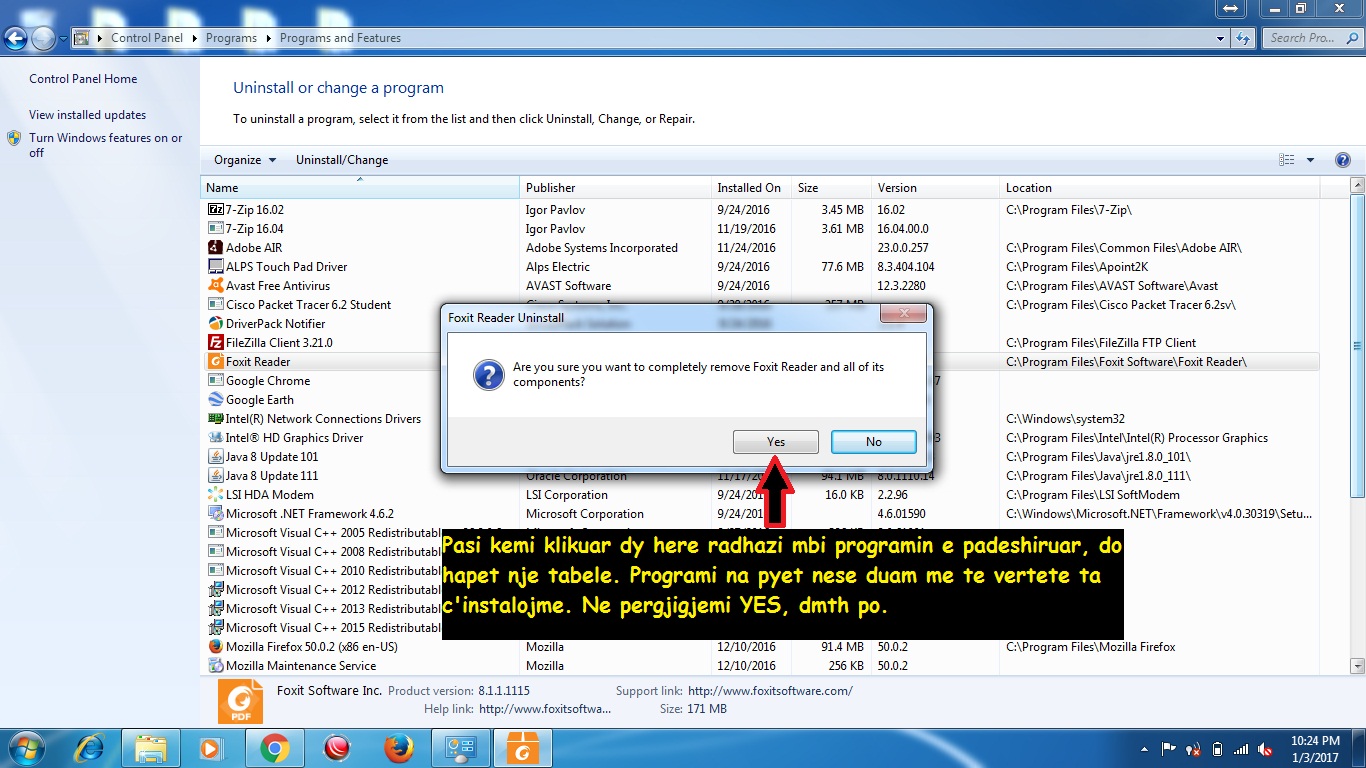This screenshot has width=1366, height=768.
Task: Select the Avast Free Antivirus icon
Action: coord(215,286)
